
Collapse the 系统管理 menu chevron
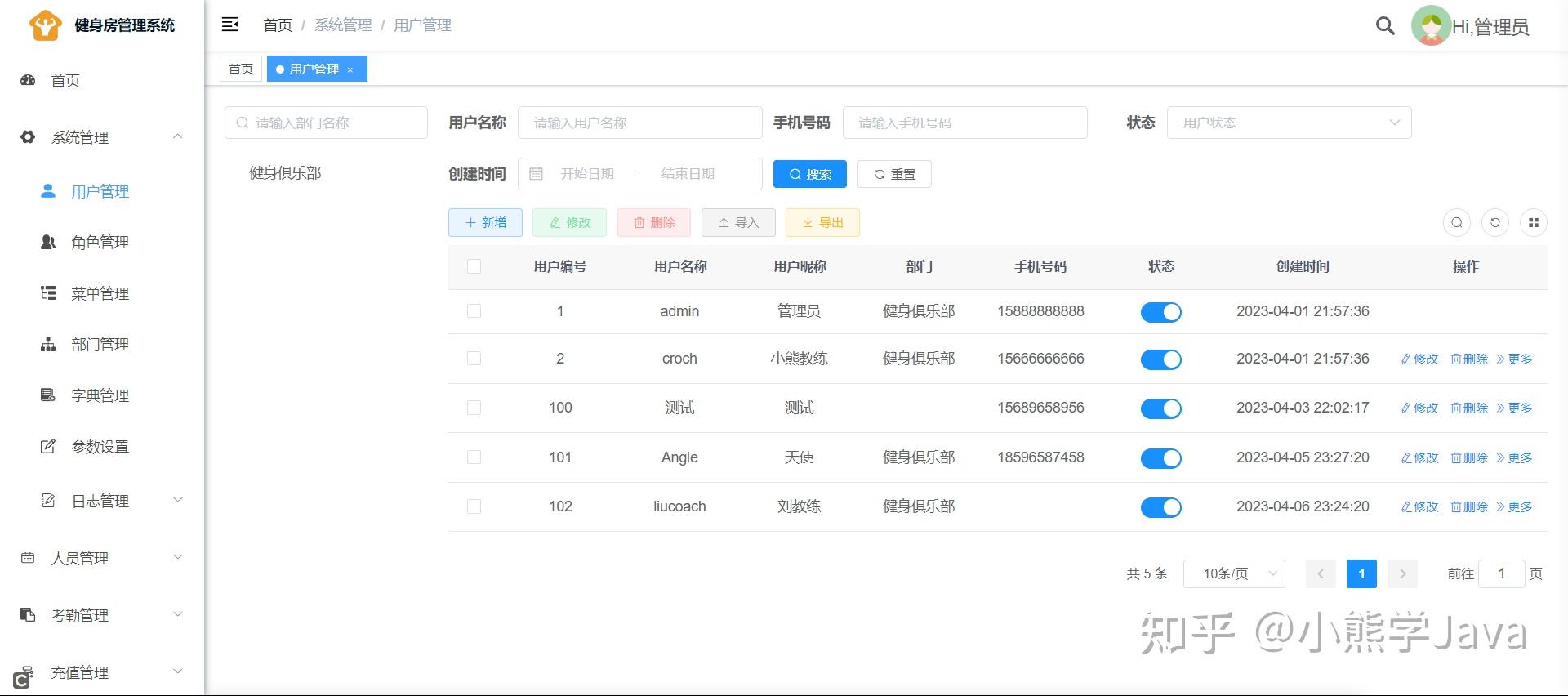[177, 136]
